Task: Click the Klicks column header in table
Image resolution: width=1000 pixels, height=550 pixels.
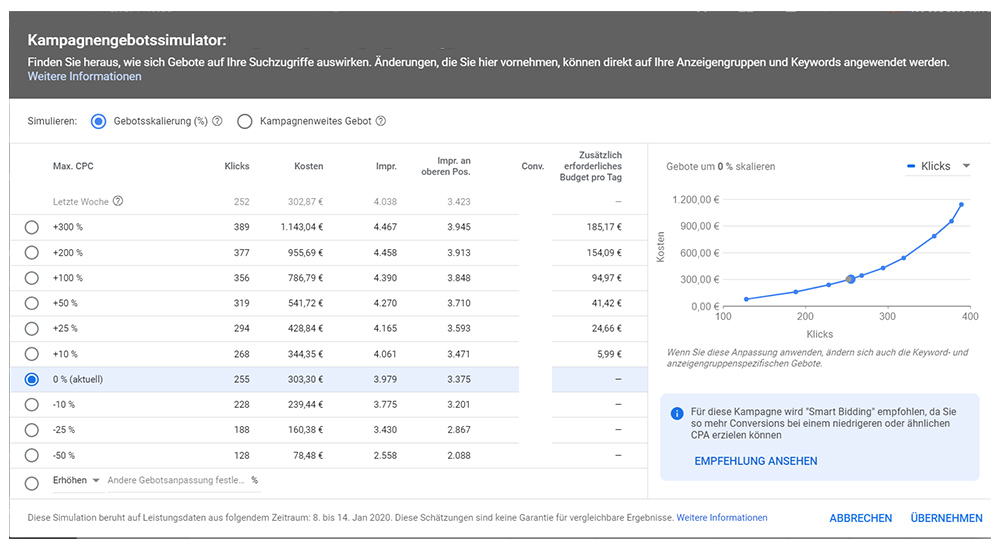Action: click(237, 166)
